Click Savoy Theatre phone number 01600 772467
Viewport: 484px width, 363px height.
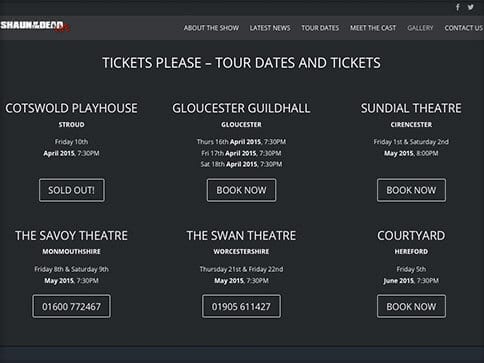coord(72,306)
